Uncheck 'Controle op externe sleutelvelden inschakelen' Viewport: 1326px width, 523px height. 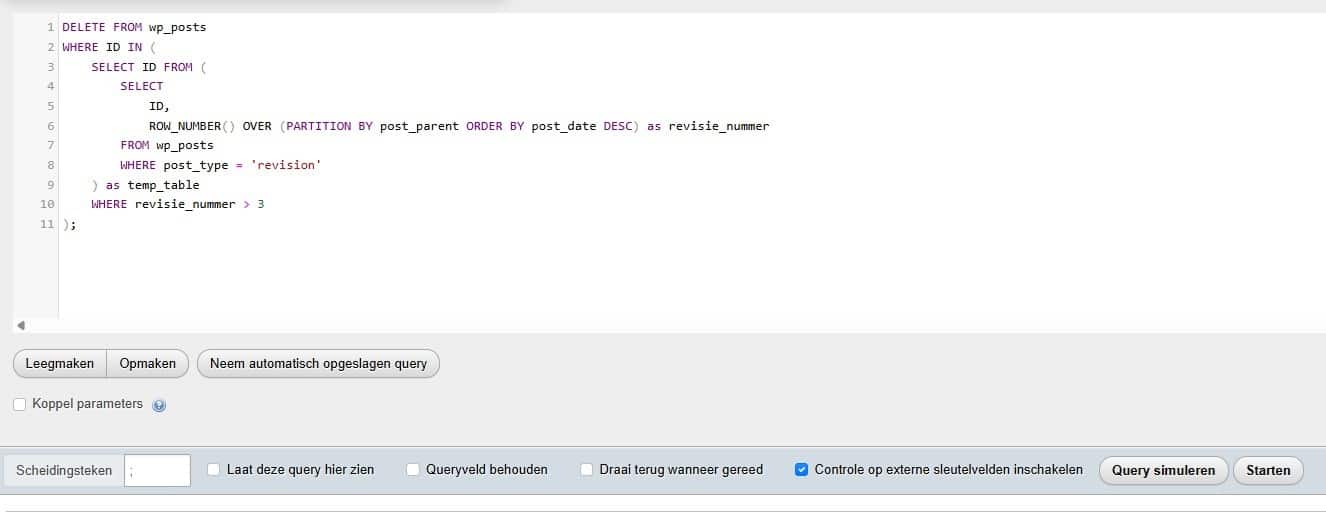(801, 469)
